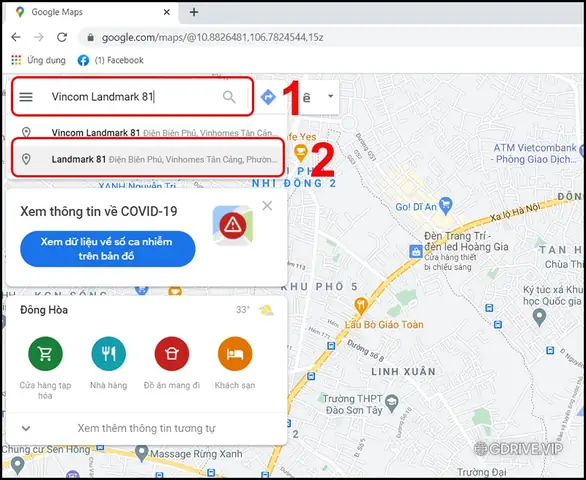Viewport: 586px width, 480px height.
Task: Click the browser back arrow
Action: (x=16, y=37)
